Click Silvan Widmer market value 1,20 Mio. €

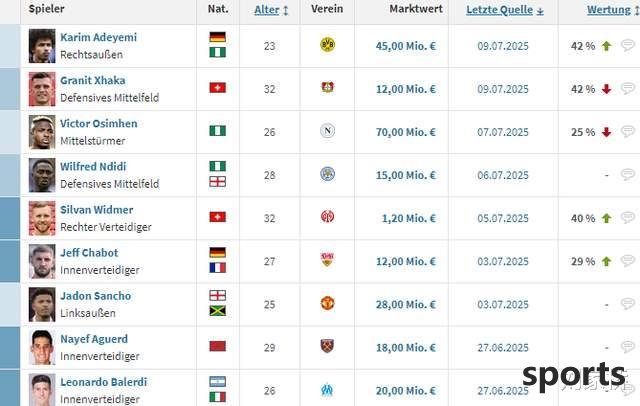409,219
